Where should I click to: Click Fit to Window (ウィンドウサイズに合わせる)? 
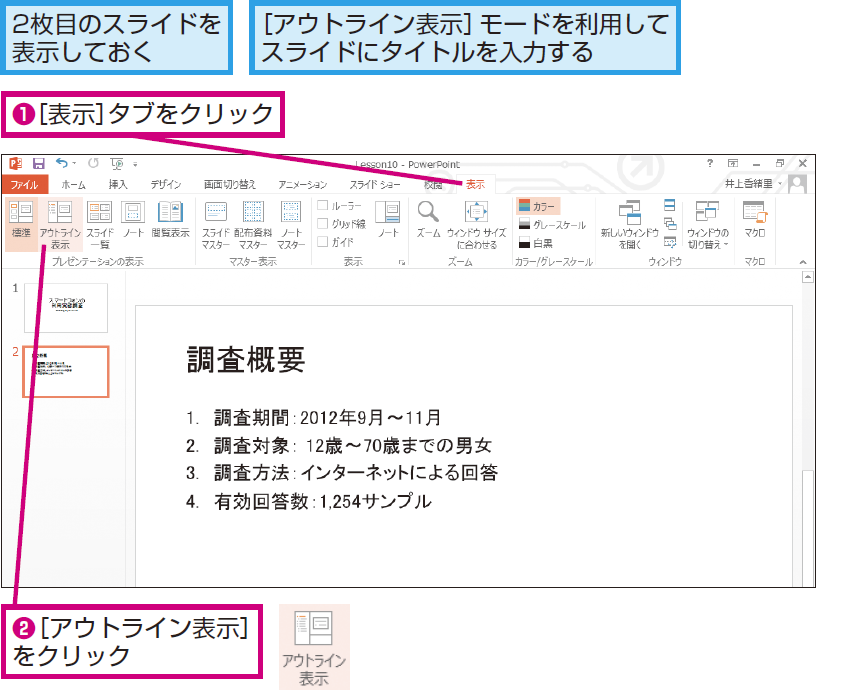coord(476,225)
